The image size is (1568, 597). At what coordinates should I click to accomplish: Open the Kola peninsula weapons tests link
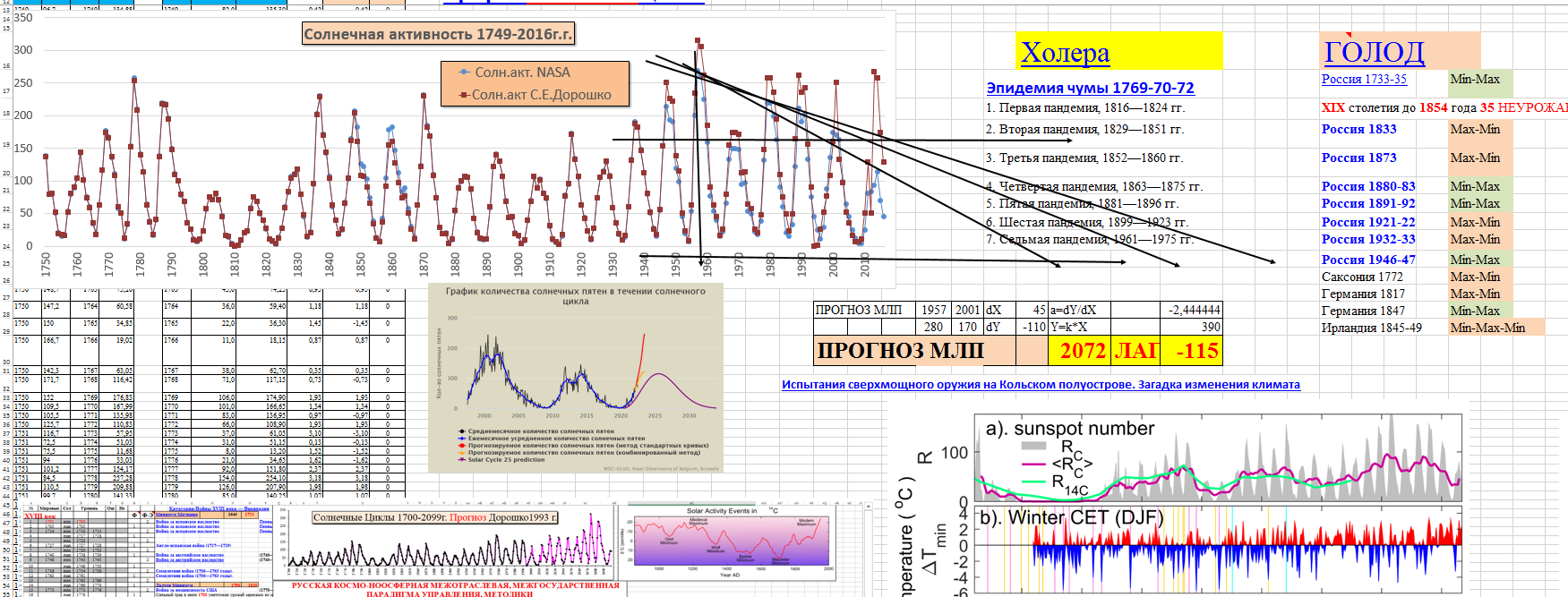click(x=1041, y=385)
